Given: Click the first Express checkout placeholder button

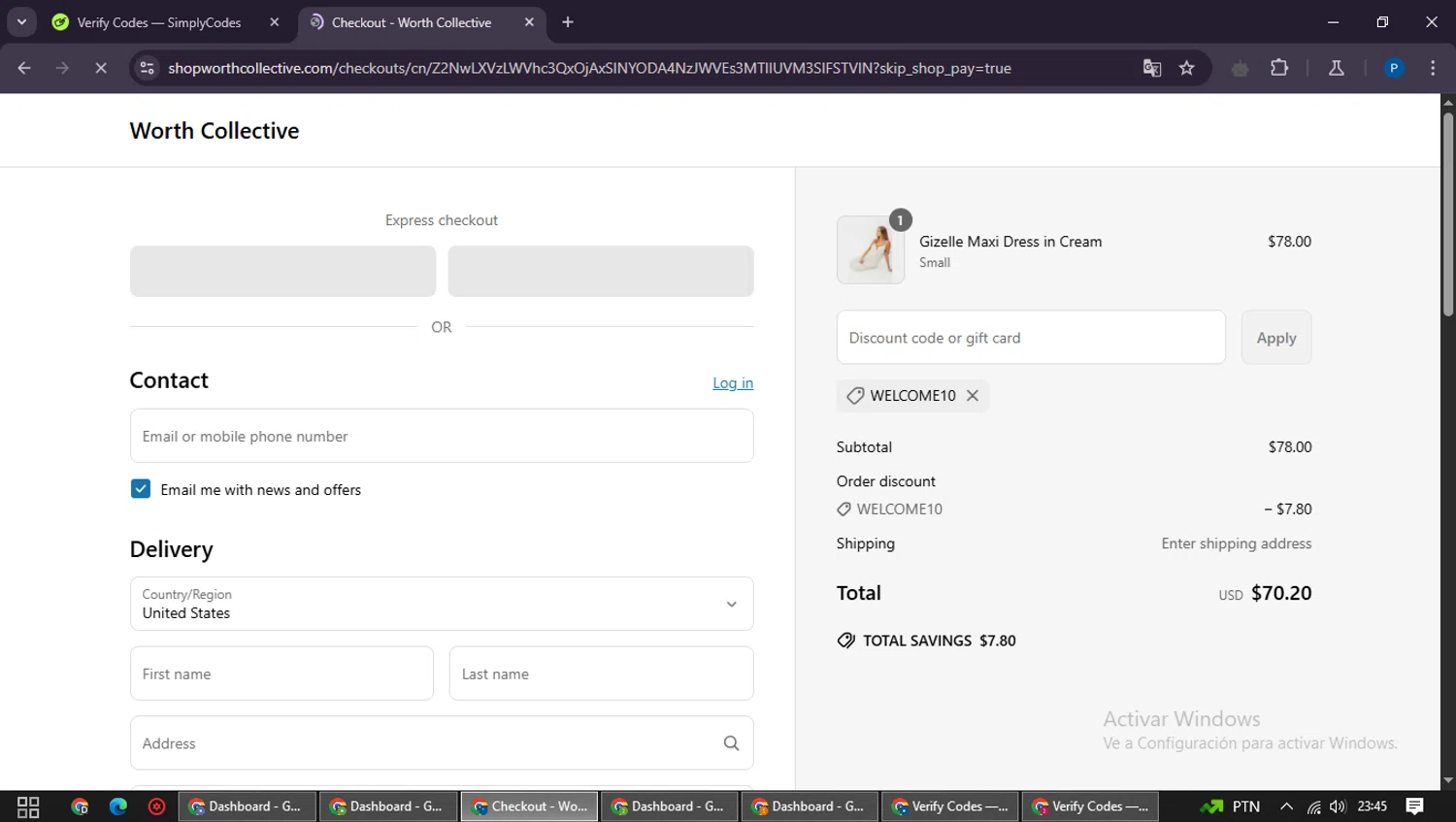Looking at the screenshot, I should (282, 271).
